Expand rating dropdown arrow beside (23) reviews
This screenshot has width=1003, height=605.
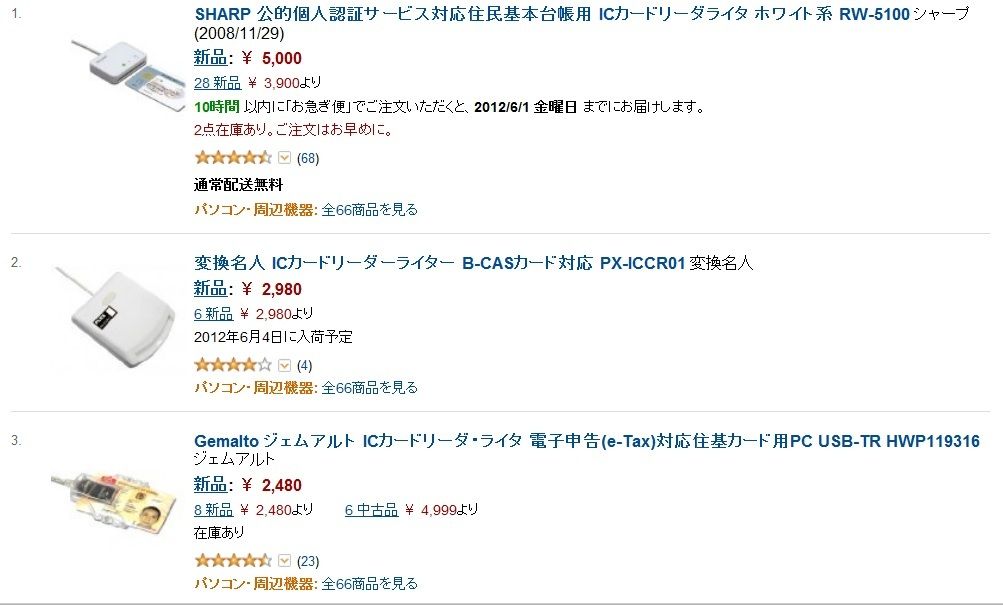pos(285,561)
